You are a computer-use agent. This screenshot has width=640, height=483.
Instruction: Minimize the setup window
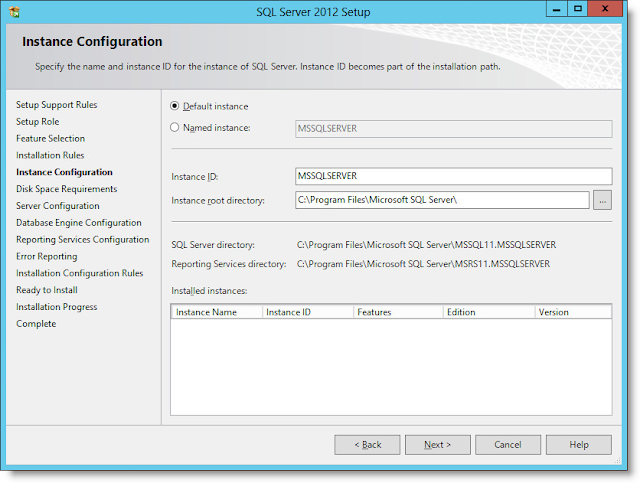pyautogui.click(x=557, y=9)
